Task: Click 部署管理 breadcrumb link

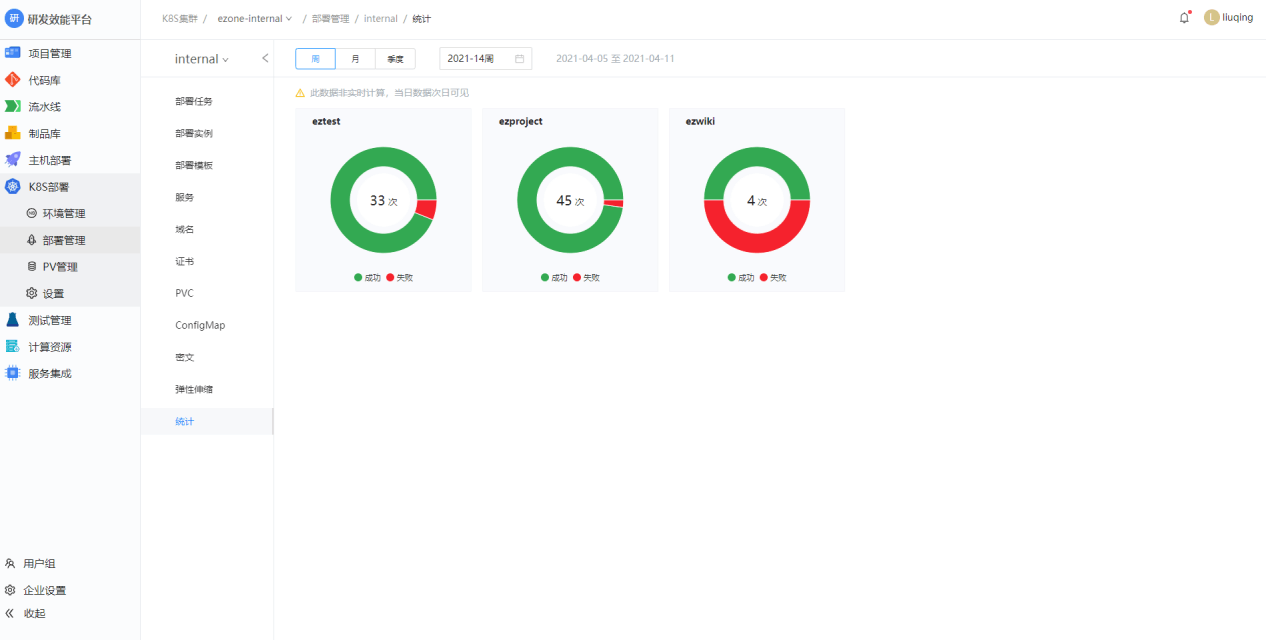Action: [330, 19]
